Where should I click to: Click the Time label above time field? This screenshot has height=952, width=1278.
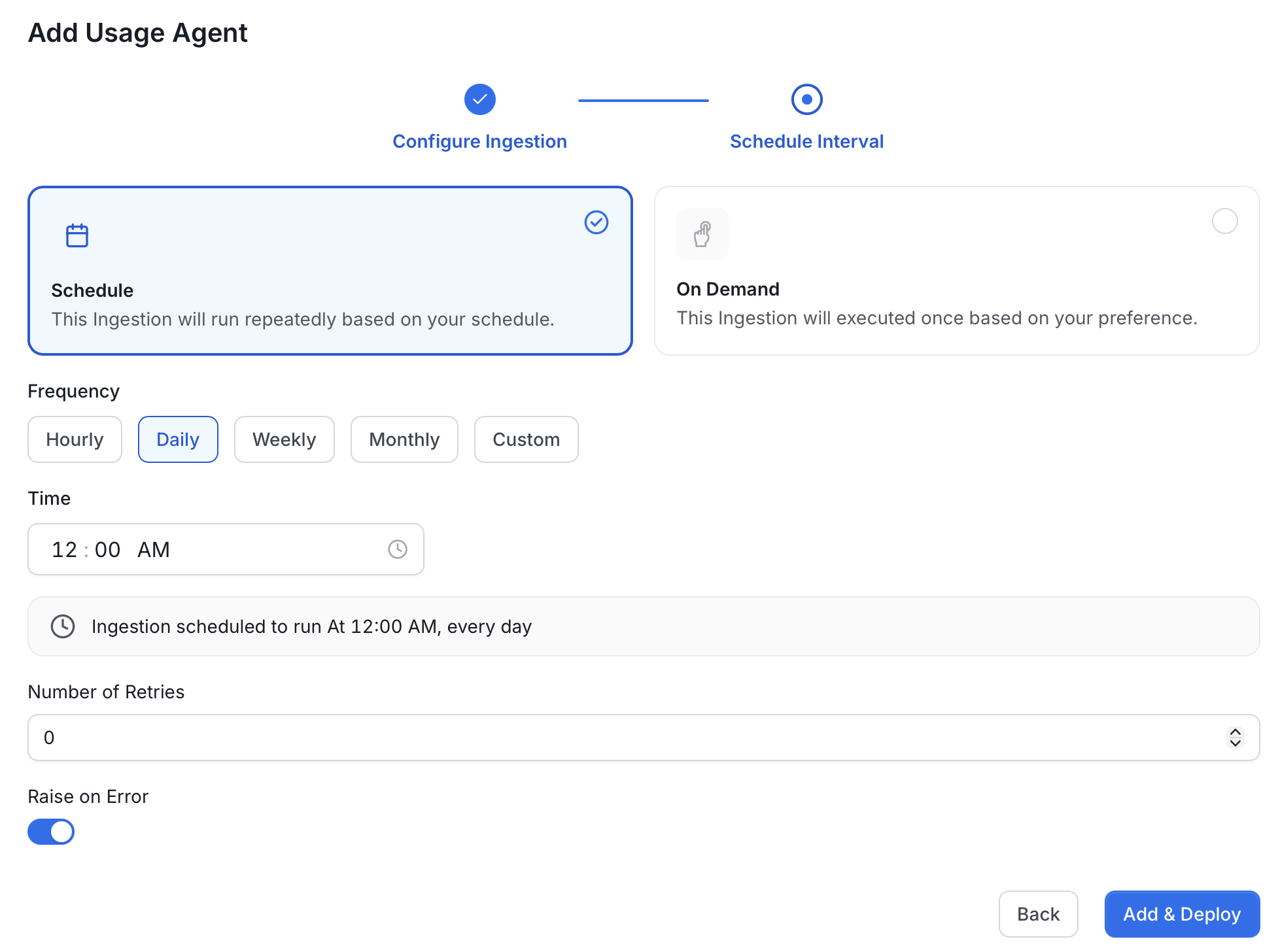[49, 498]
